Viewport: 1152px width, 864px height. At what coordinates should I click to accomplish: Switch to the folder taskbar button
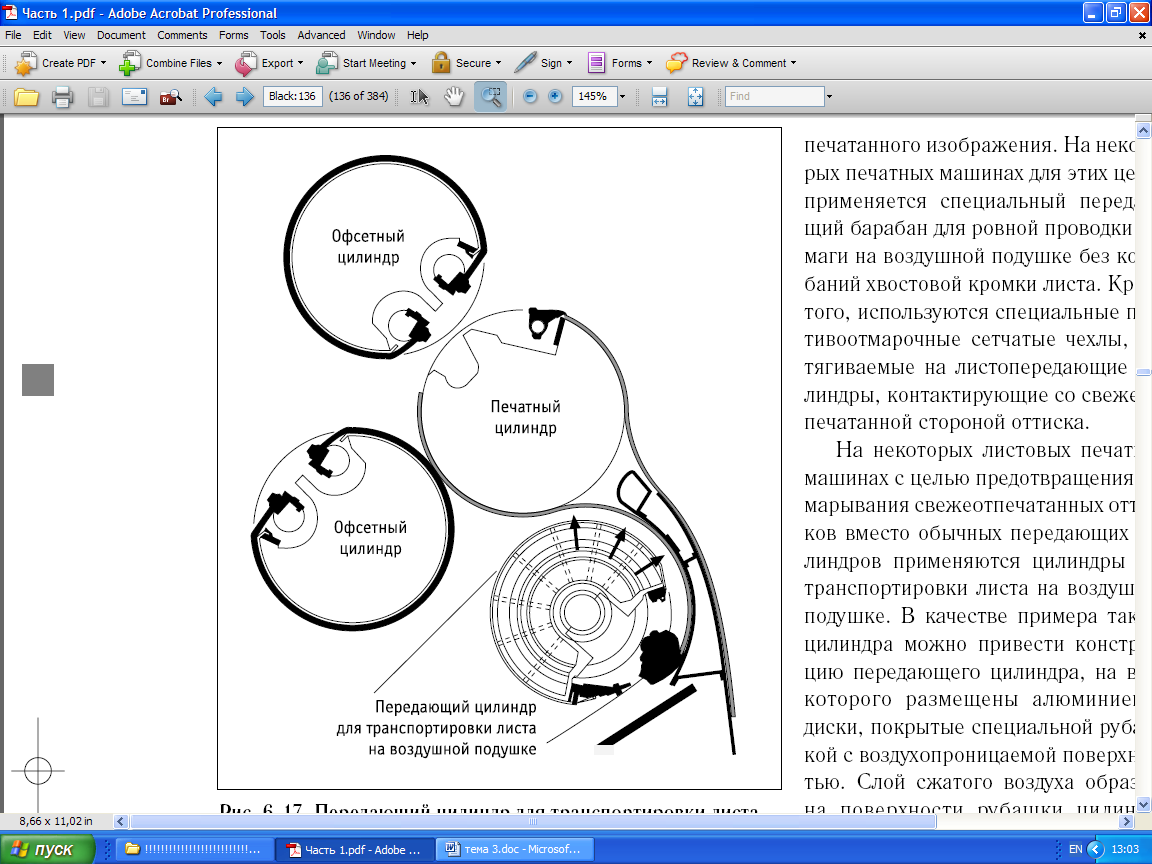pyautogui.click(x=195, y=849)
